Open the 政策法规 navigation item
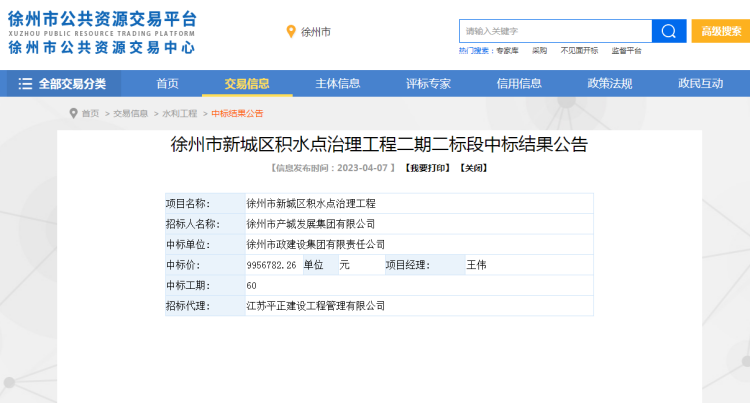Image resolution: width=750 pixels, height=403 pixels. click(x=610, y=84)
